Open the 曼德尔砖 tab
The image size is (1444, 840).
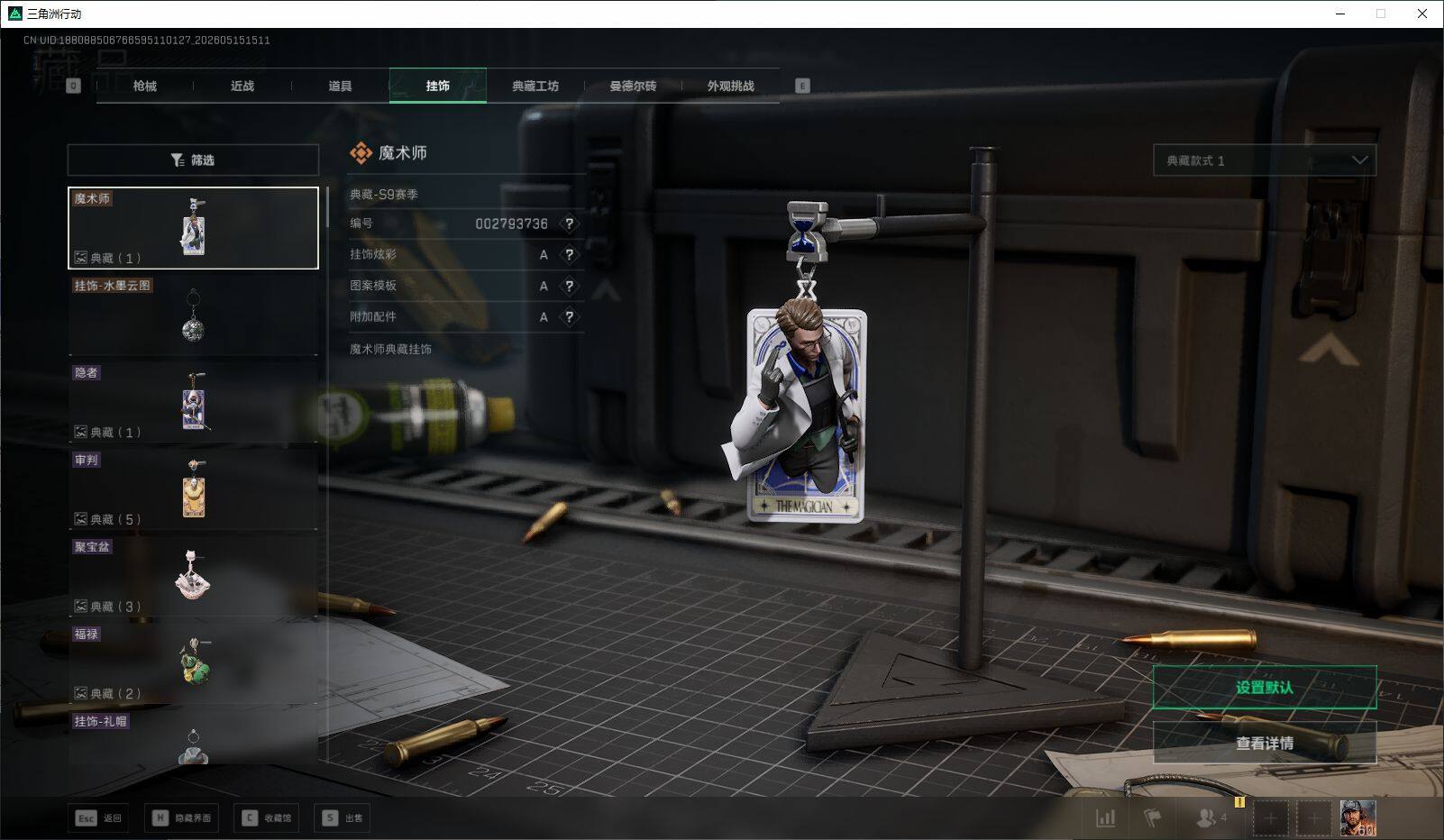coord(633,86)
